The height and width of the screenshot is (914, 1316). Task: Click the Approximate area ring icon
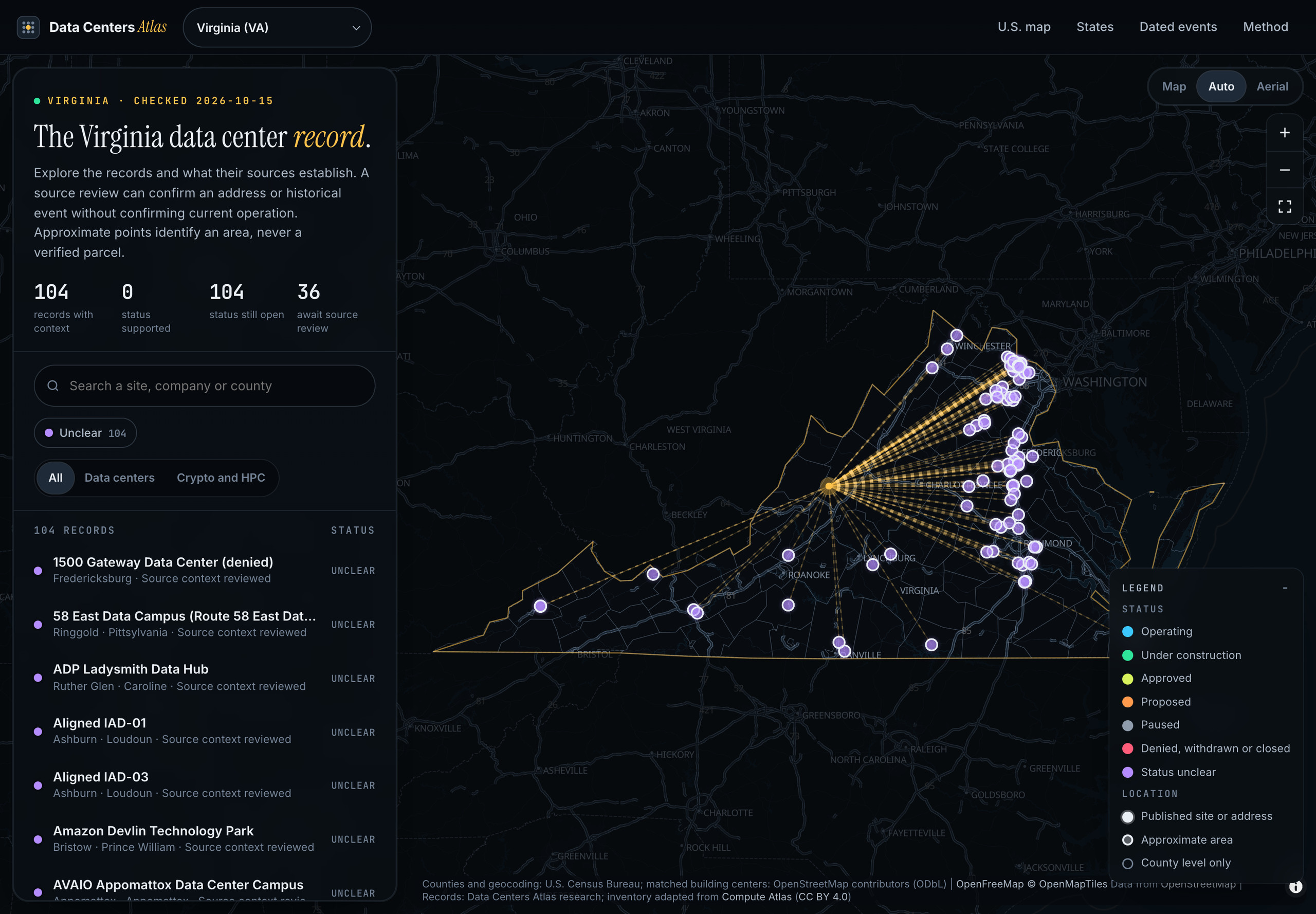(1127, 840)
